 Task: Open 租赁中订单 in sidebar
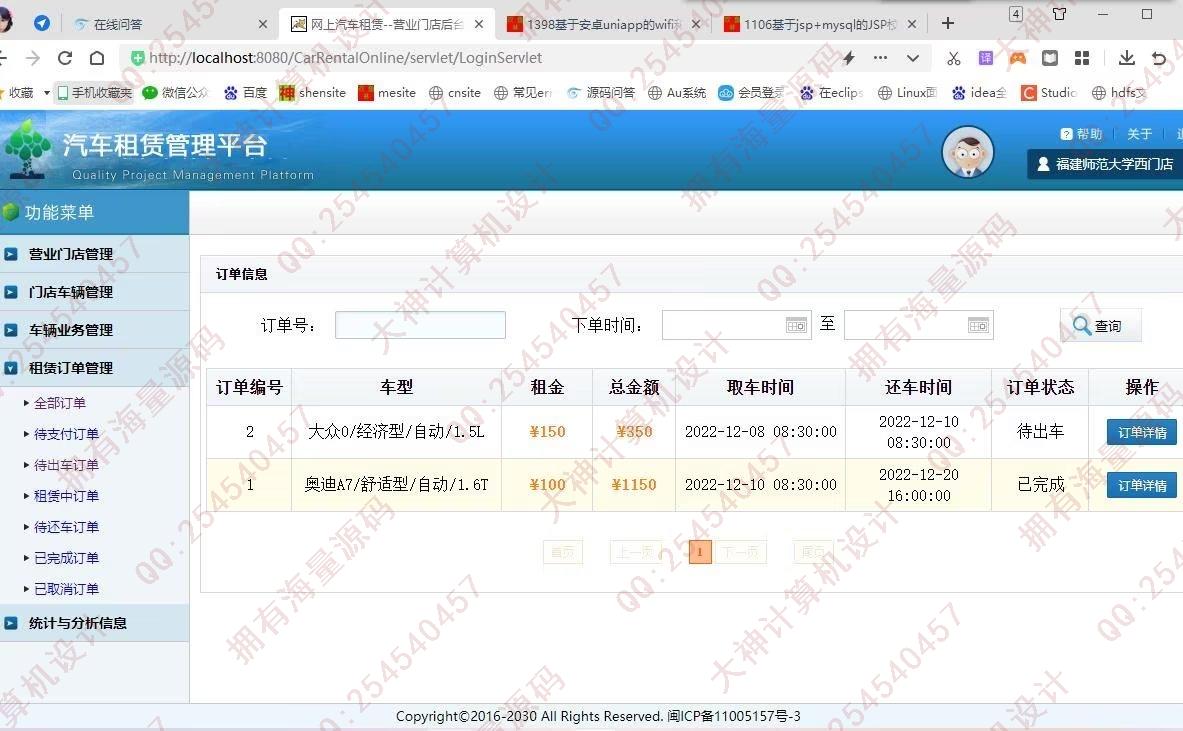click(66, 496)
